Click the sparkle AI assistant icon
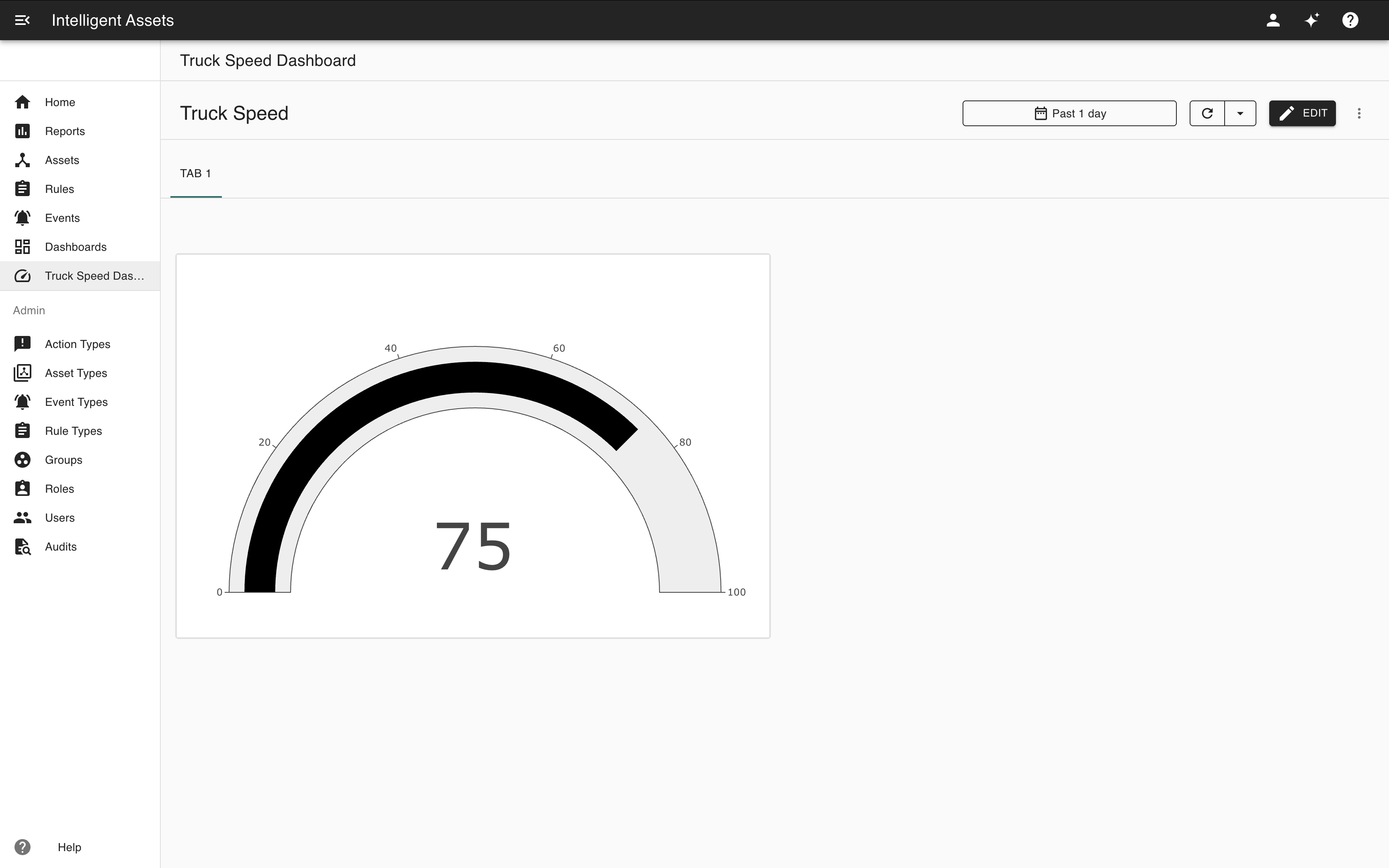Viewport: 1389px width, 868px height. pyautogui.click(x=1311, y=20)
